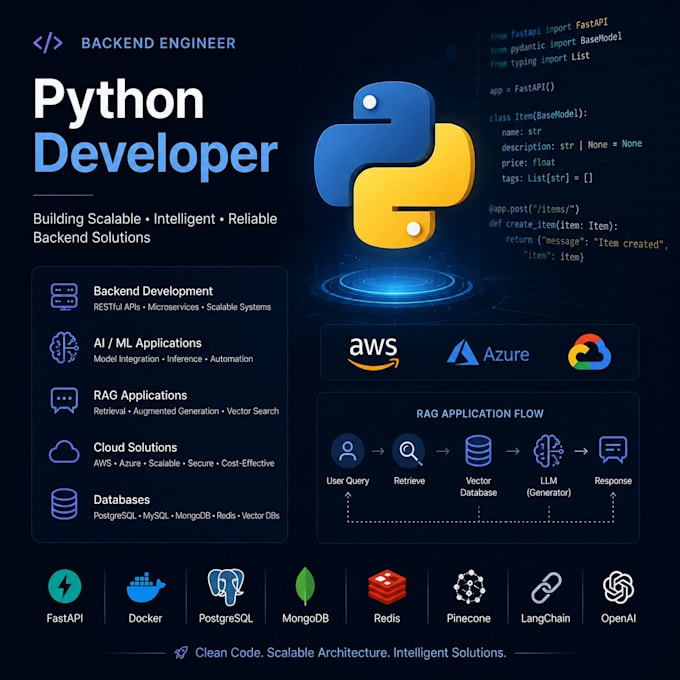Image resolution: width=680 pixels, height=680 pixels.
Task: Click Model Integration Inference Automation line
Action: [x=173, y=359]
